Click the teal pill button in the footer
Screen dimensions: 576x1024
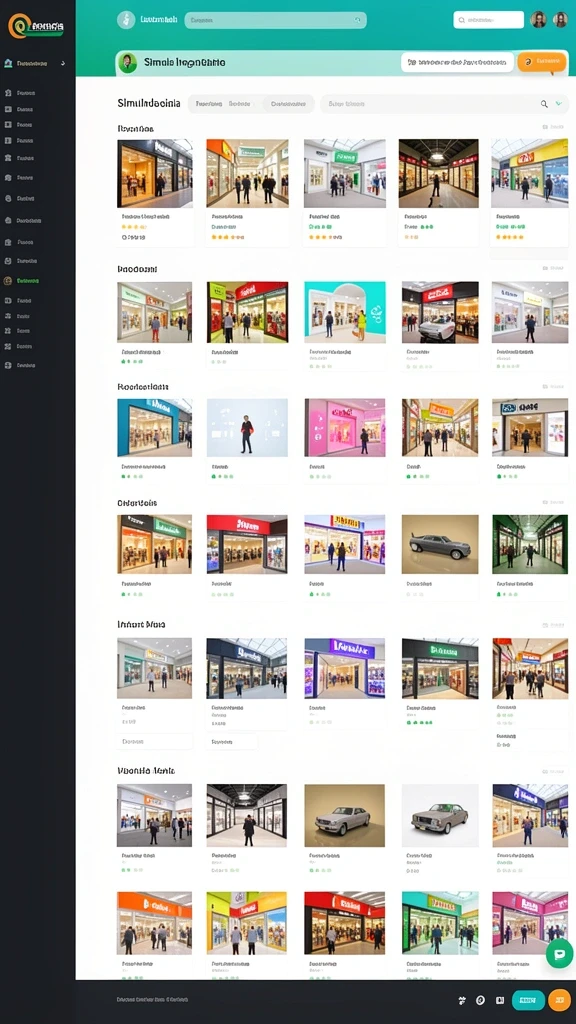[x=528, y=1000]
